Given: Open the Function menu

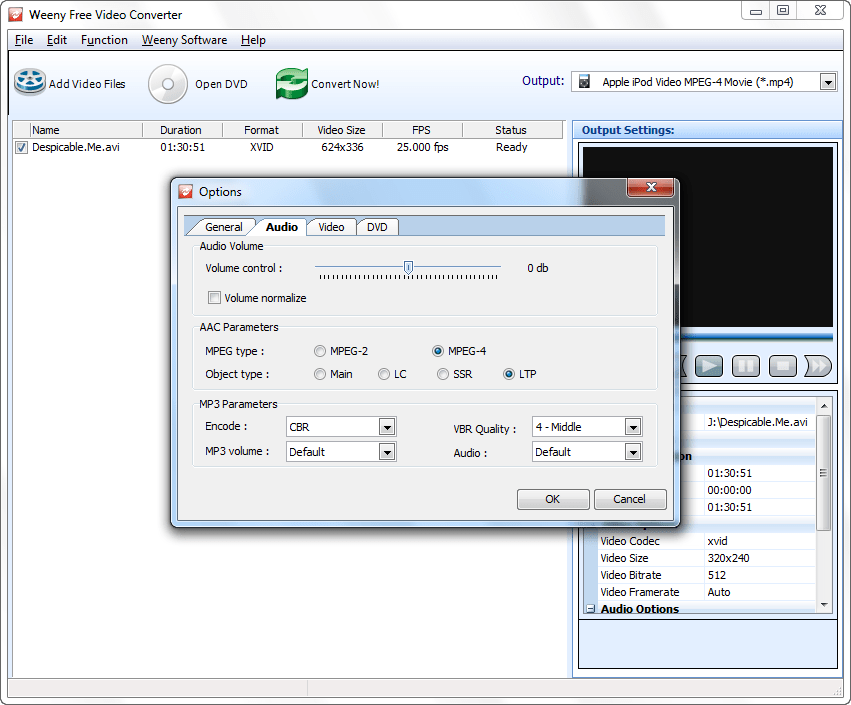Looking at the screenshot, I should [104, 40].
